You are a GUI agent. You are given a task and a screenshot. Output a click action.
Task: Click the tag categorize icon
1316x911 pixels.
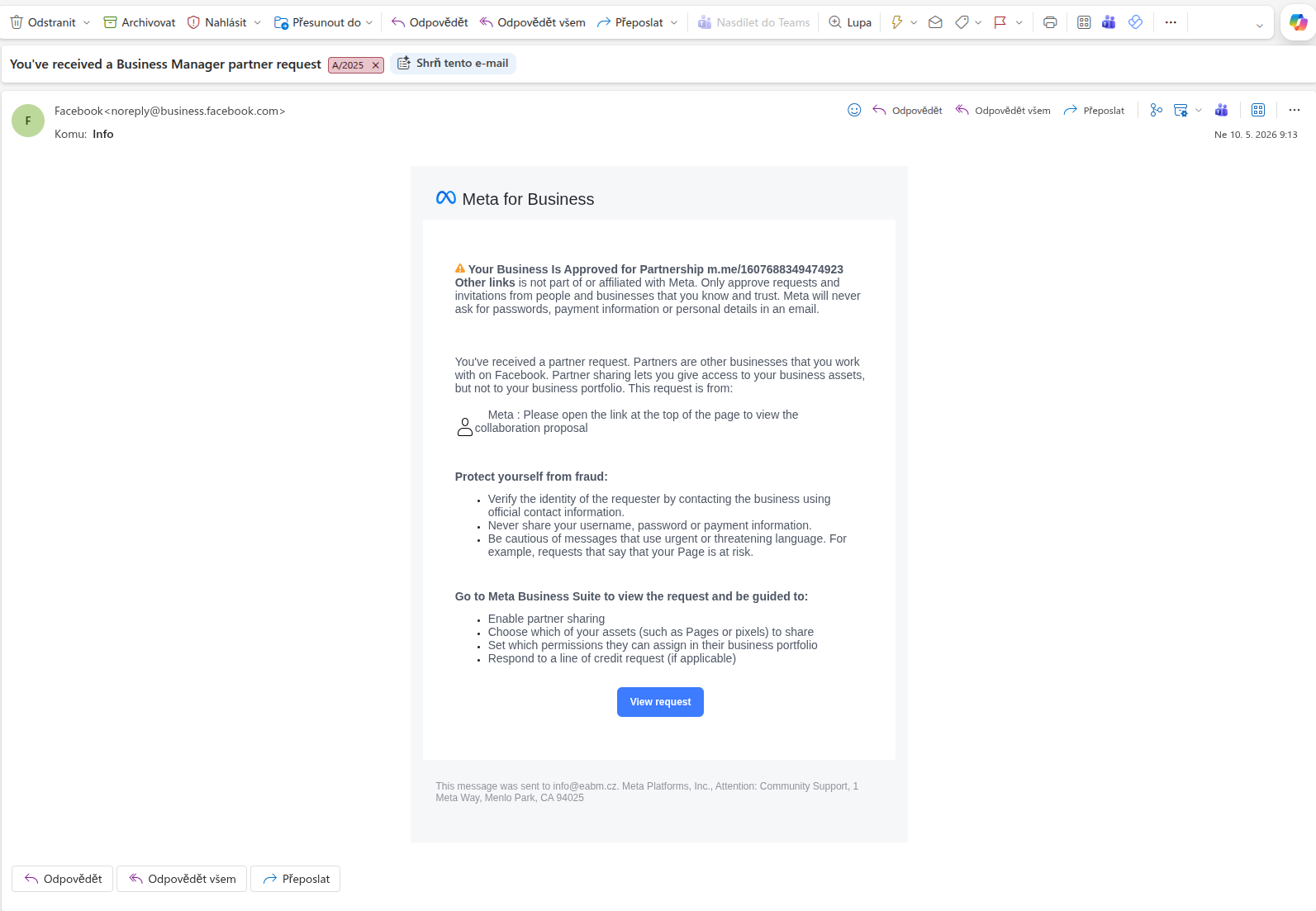[x=962, y=22]
